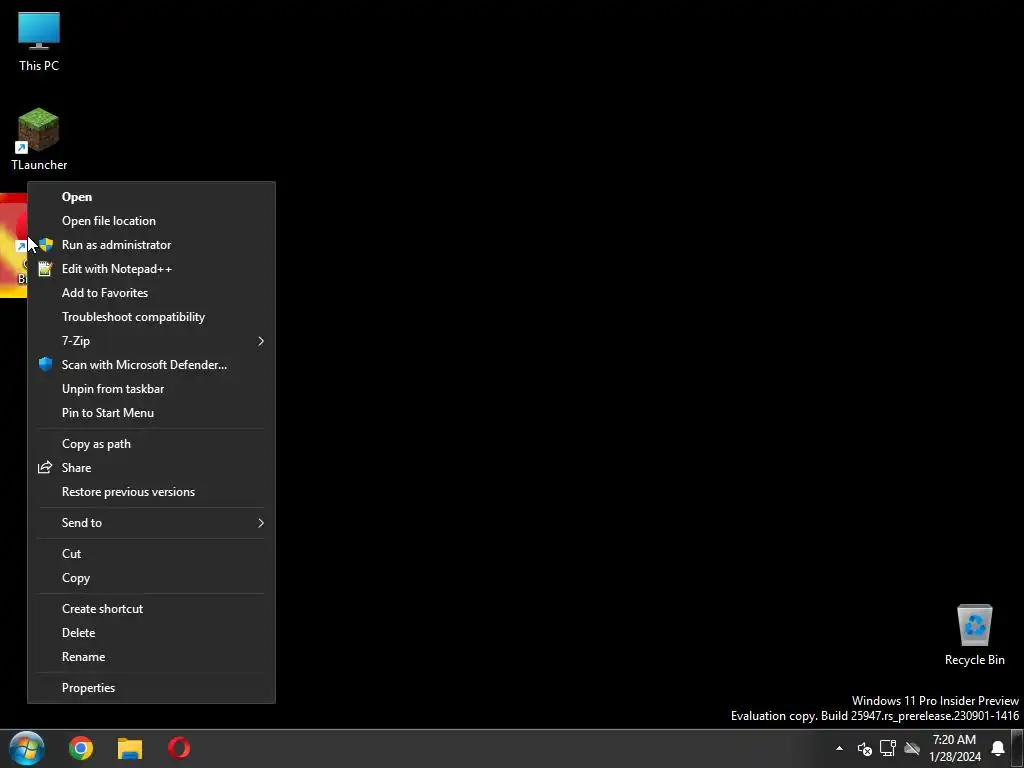This screenshot has width=1024, height=768.
Task: Open File Explorer from the taskbar
Action: coord(130,748)
